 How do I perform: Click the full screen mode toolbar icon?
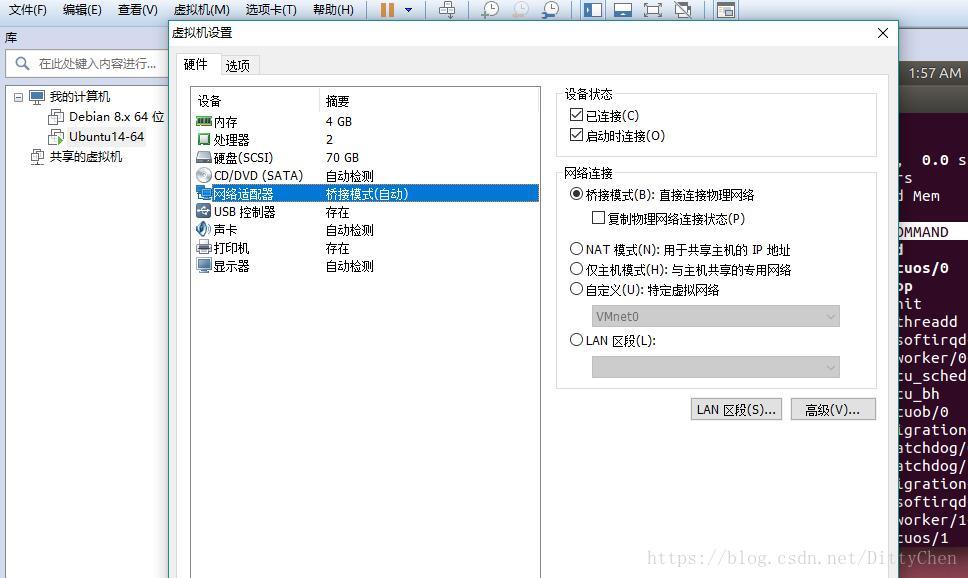pos(653,10)
